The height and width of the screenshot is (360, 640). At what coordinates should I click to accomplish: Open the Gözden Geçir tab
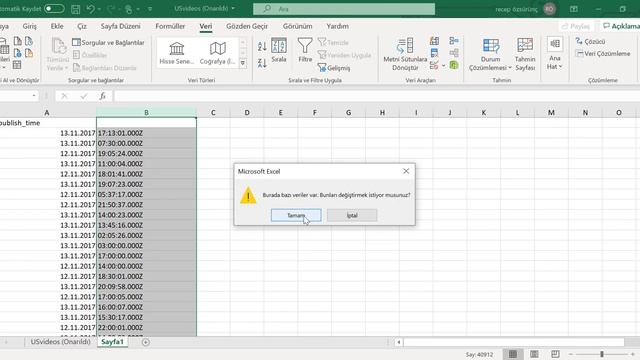pos(247,26)
